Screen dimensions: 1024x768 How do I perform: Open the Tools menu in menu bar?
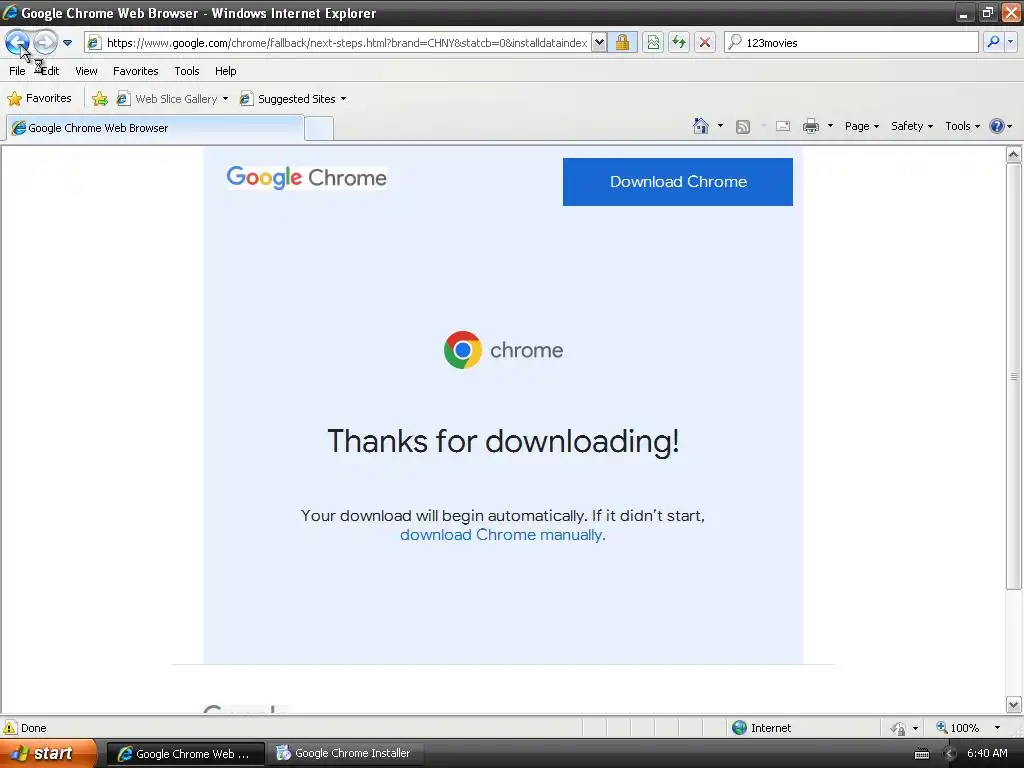pos(187,71)
